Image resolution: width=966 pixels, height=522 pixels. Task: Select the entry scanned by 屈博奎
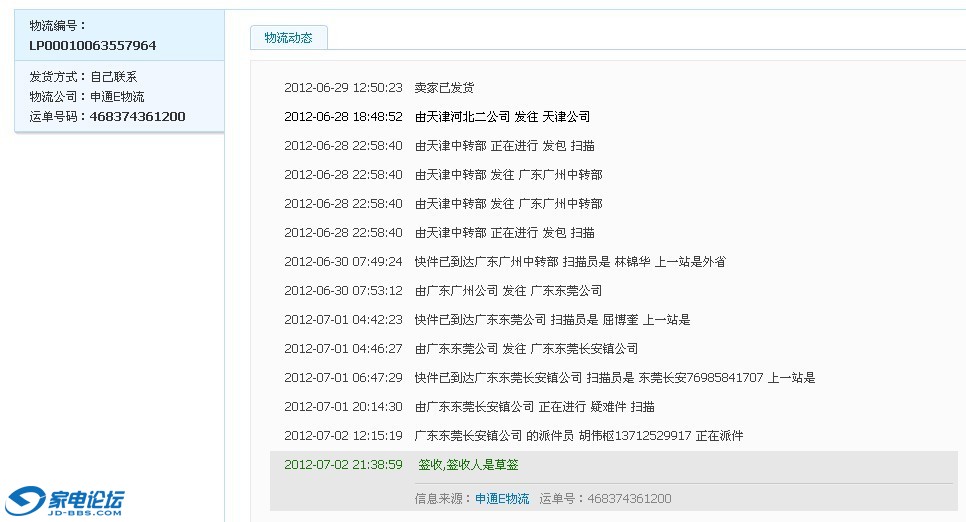pyautogui.click(x=552, y=320)
